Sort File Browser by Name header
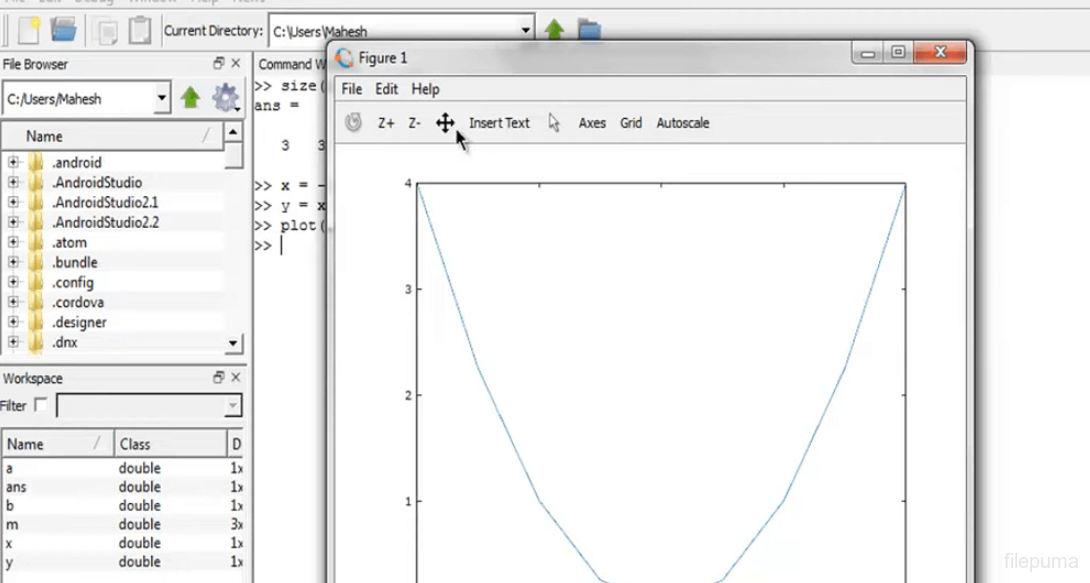Screen dimensions: 1090x583 pos(113,136)
